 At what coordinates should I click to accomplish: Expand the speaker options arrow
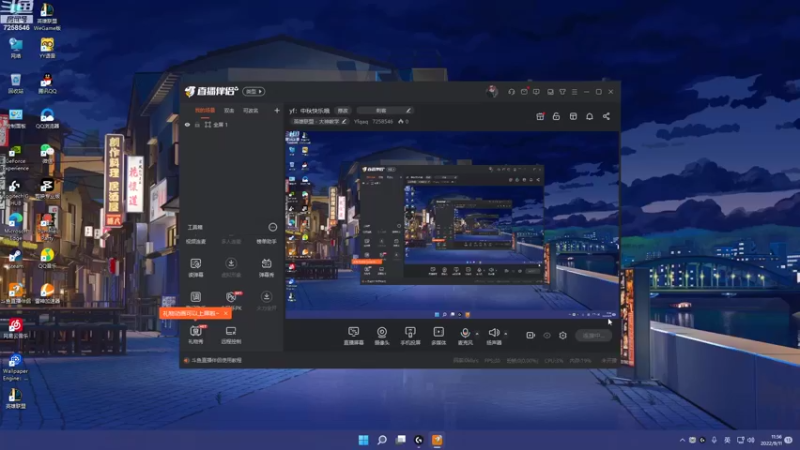506,334
